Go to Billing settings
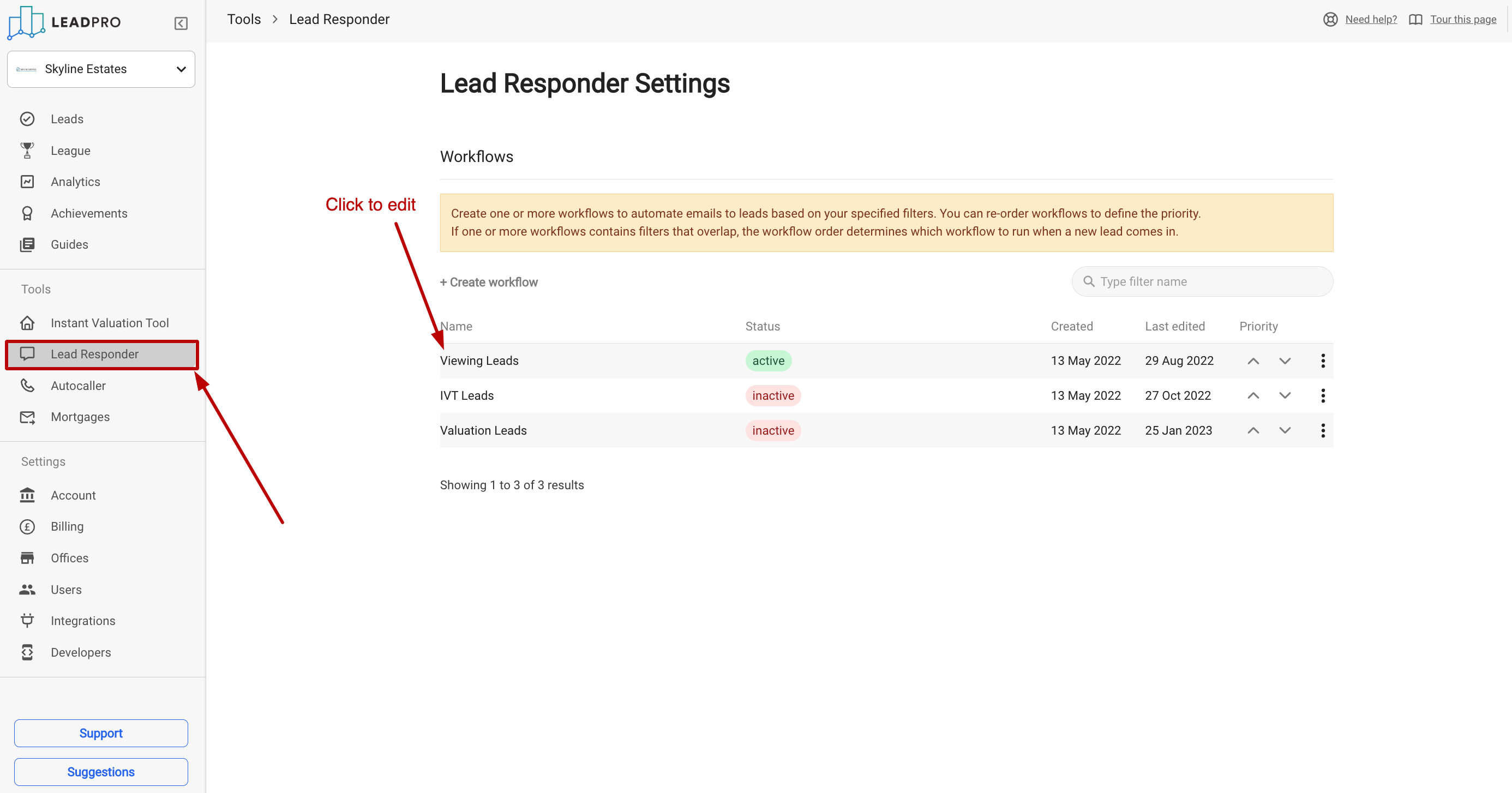The image size is (1512, 793). [x=67, y=526]
